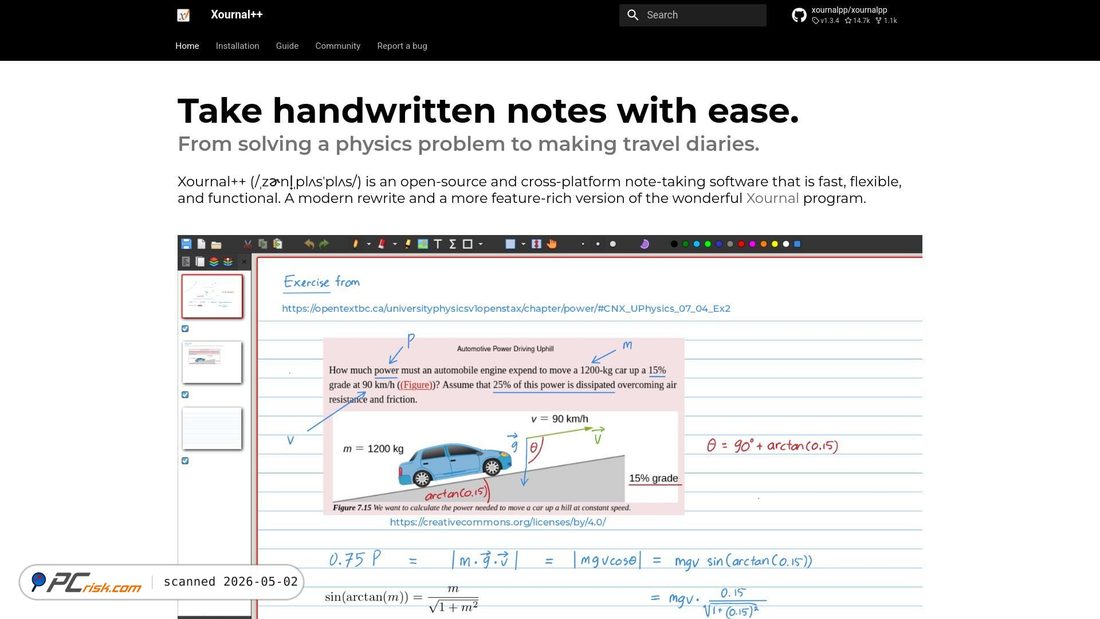Open the Community navigation tab
Screen dimensions: 1100x619
tap(337, 46)
